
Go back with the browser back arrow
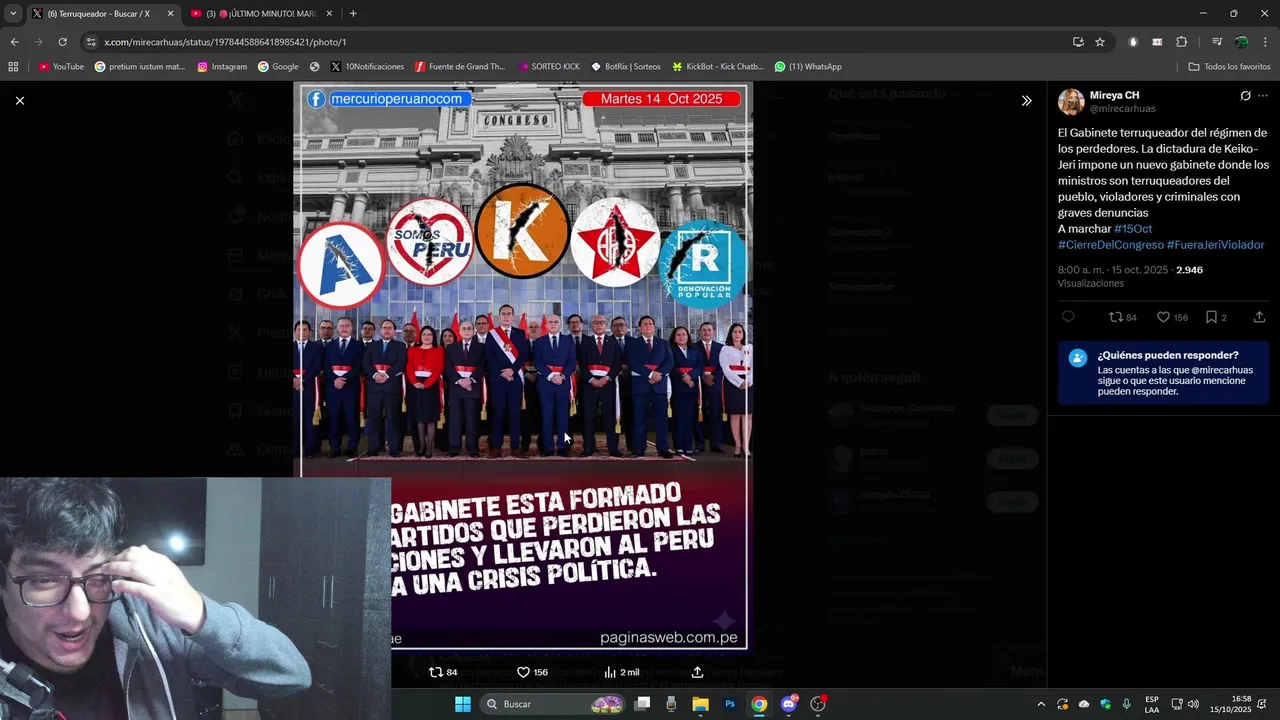(14, 42)
